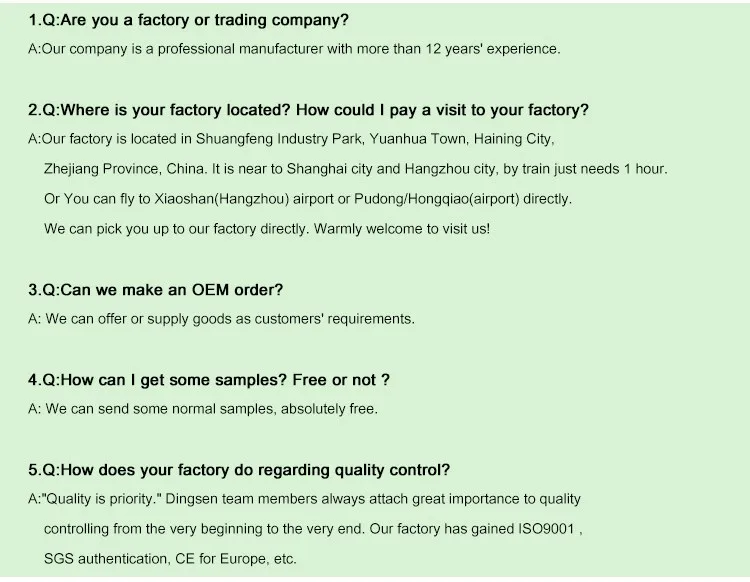The width and height of the screenshot is (750, 582).
Task: Select question 5 about quality control
Action: tap(239, 470)
